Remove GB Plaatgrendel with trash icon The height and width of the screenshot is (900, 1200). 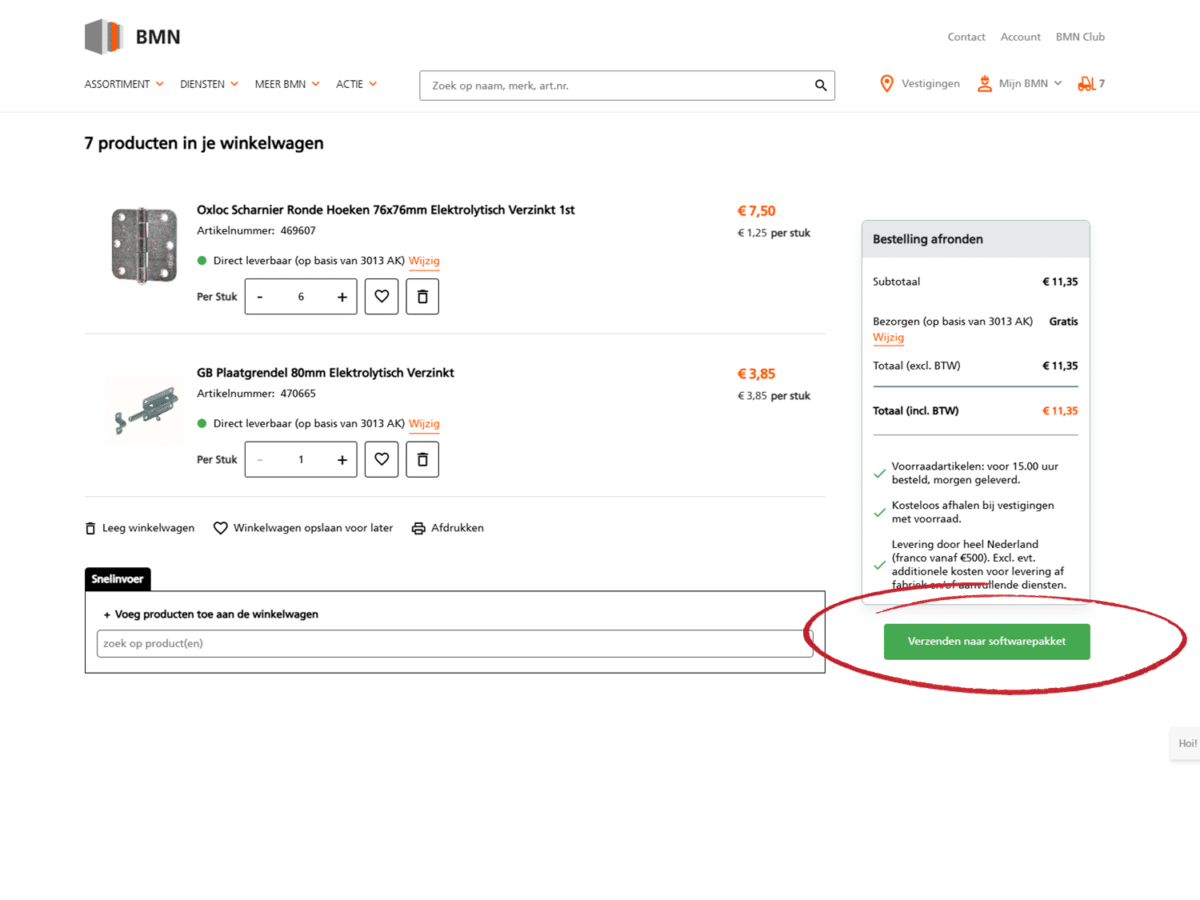[422, 460]
